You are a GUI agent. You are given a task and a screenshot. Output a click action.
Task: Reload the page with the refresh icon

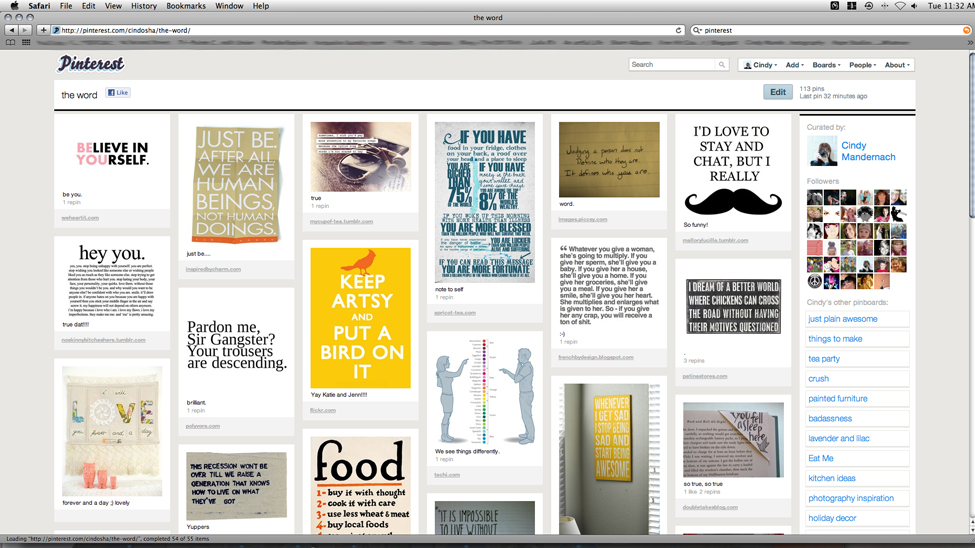tap(678, 30)
